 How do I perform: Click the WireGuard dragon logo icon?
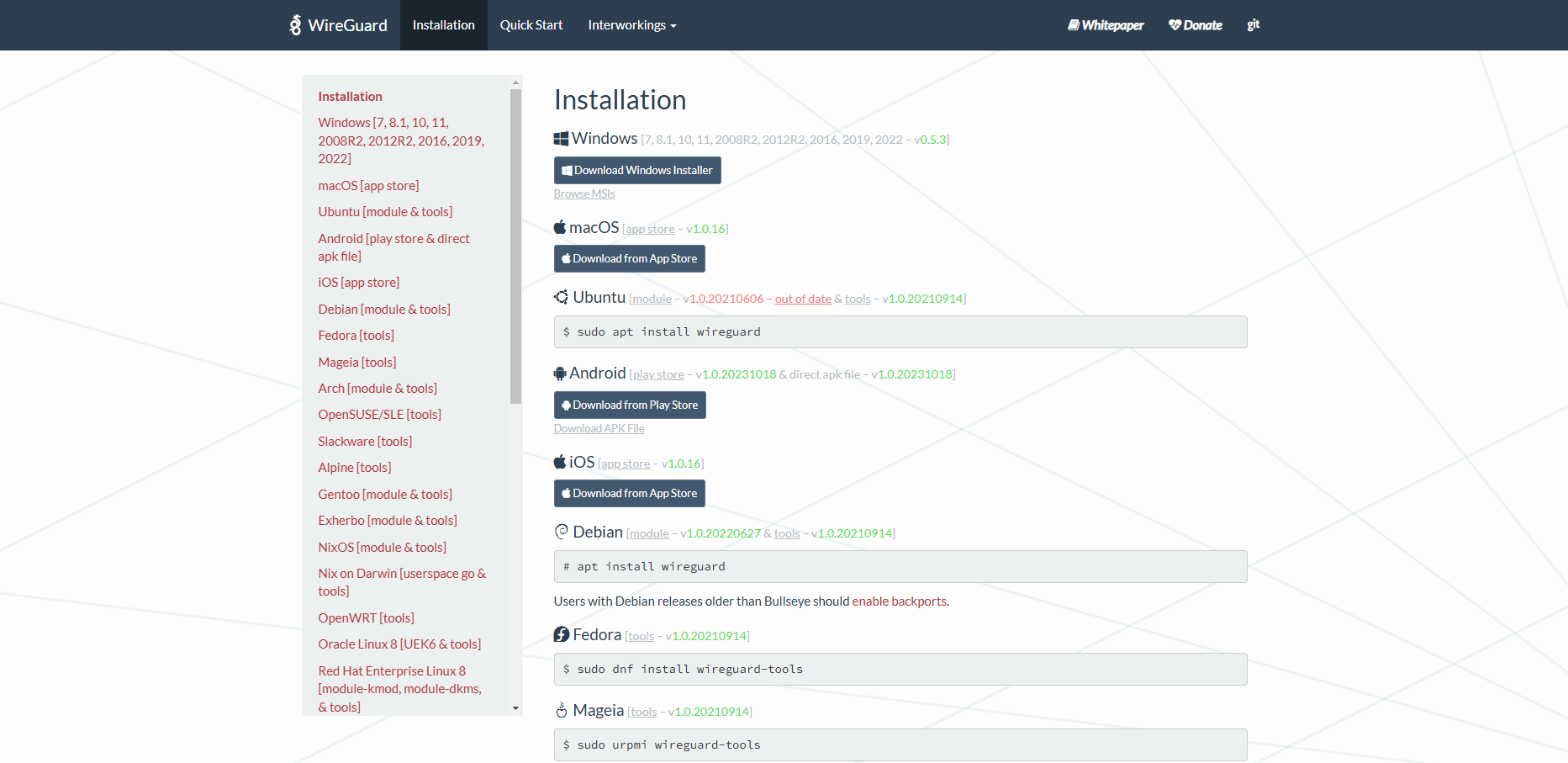point(295,25)
